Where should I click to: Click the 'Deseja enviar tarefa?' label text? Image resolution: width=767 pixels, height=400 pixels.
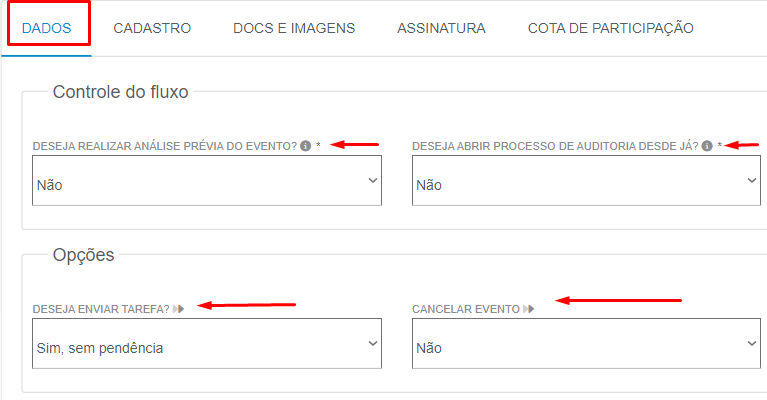(101, 309)
